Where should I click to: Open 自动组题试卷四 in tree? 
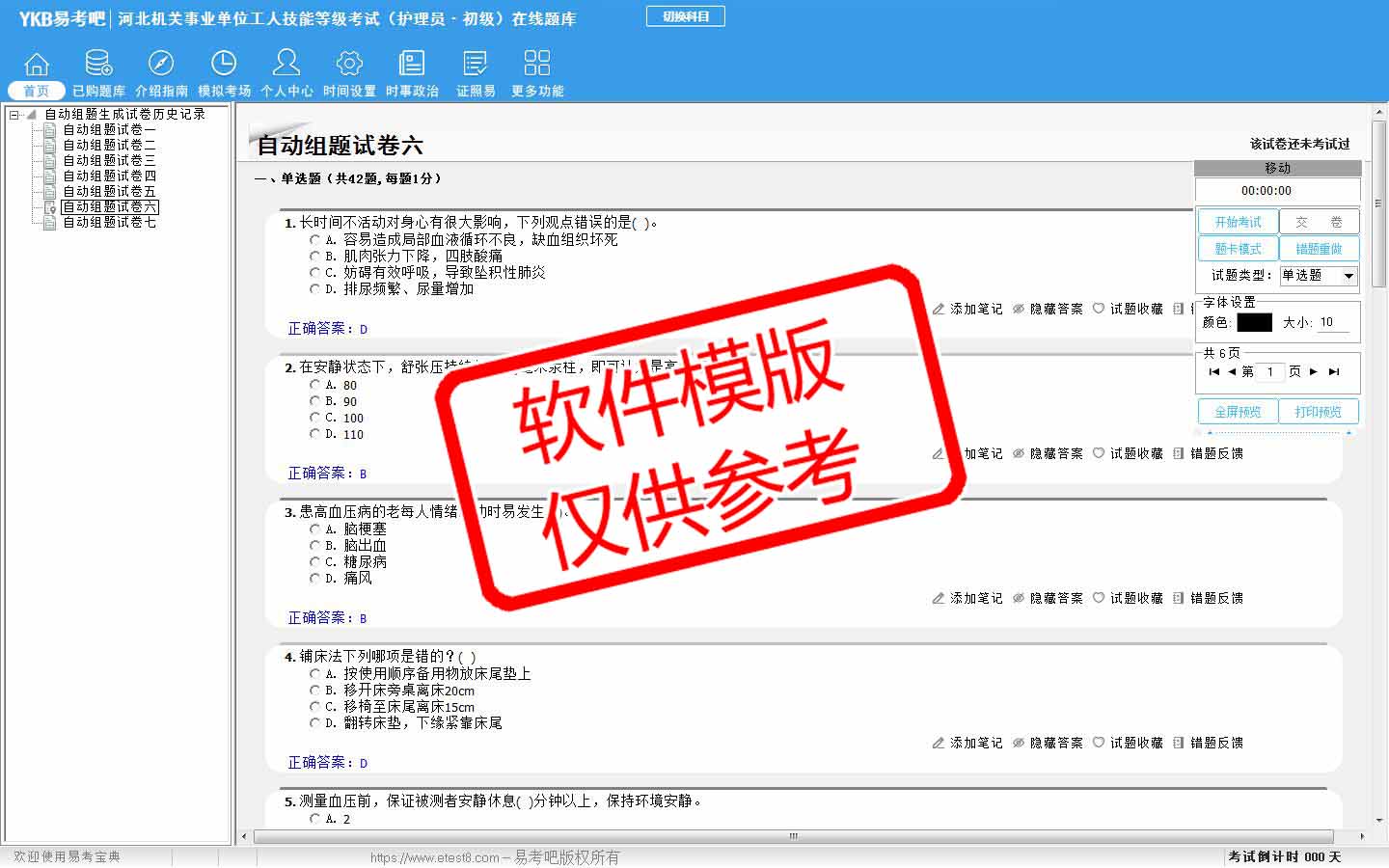tap(109, 176)
